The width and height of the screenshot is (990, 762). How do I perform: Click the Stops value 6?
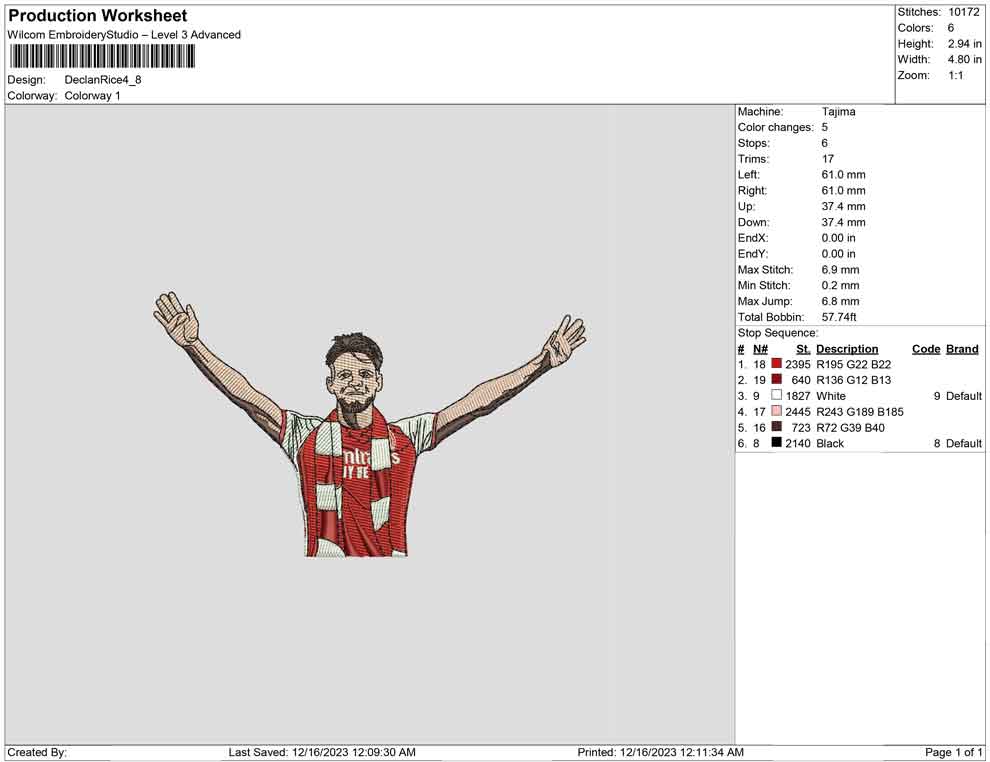(x=825, y=143)
